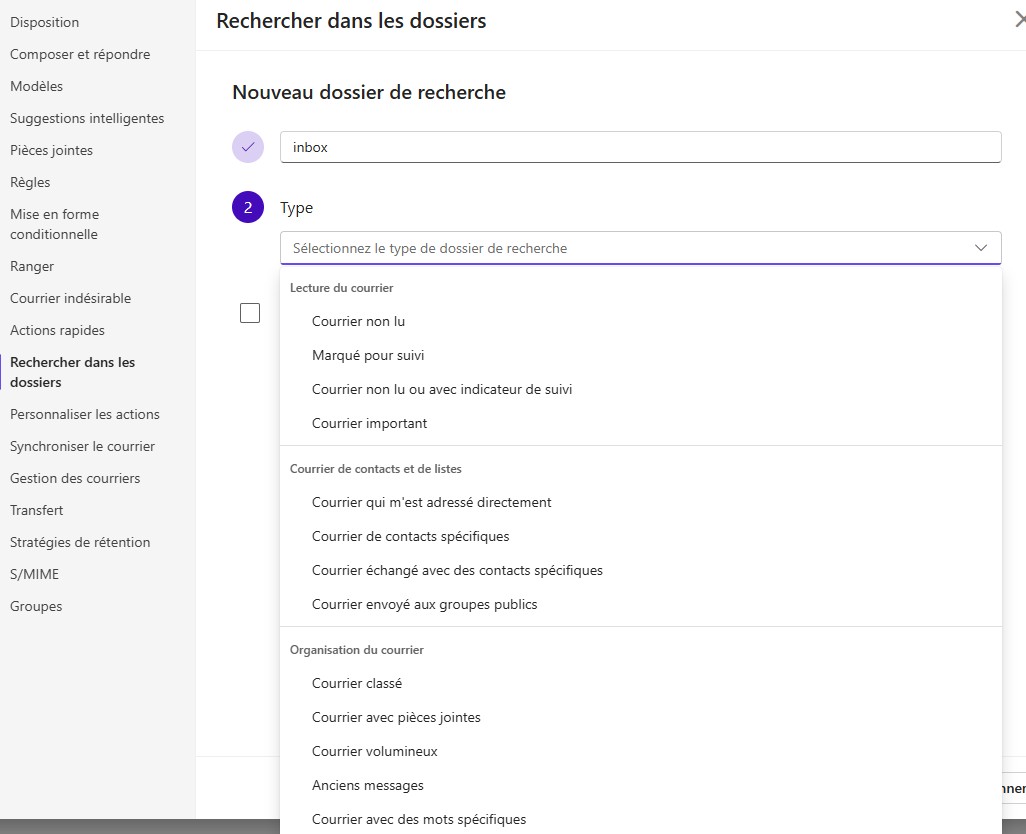Select S/MIME settings
Screen dimensions: 1026x834
click(35, 574)
